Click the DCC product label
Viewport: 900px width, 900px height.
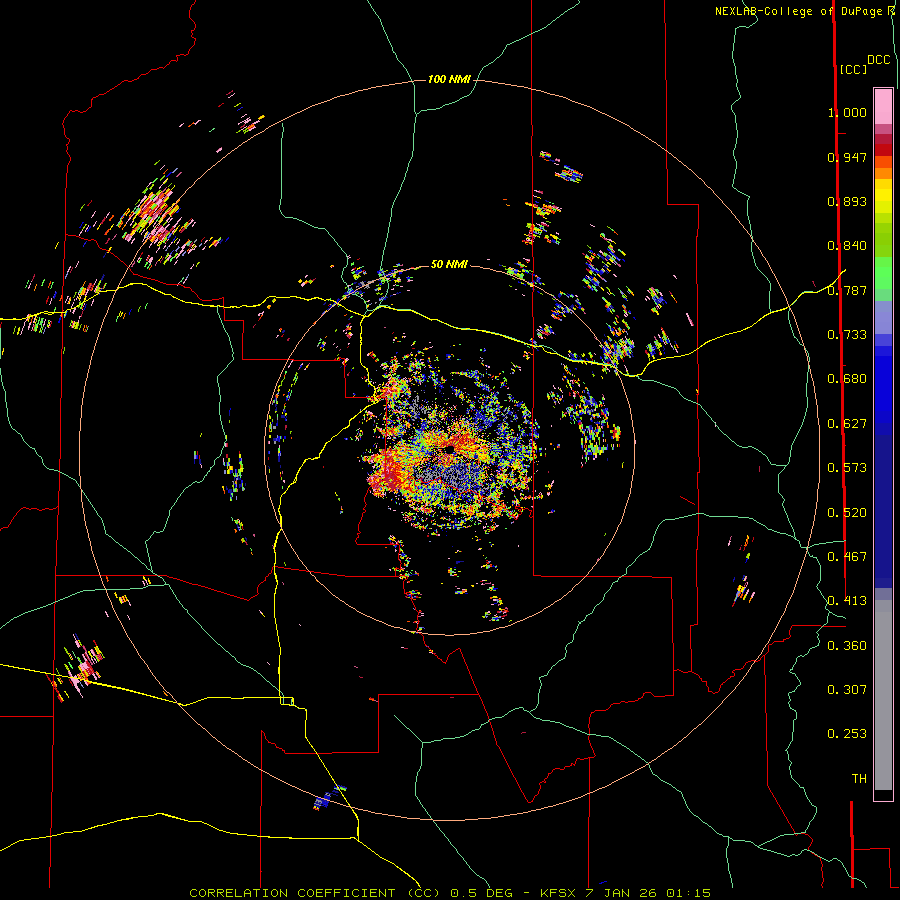(879, 60)
